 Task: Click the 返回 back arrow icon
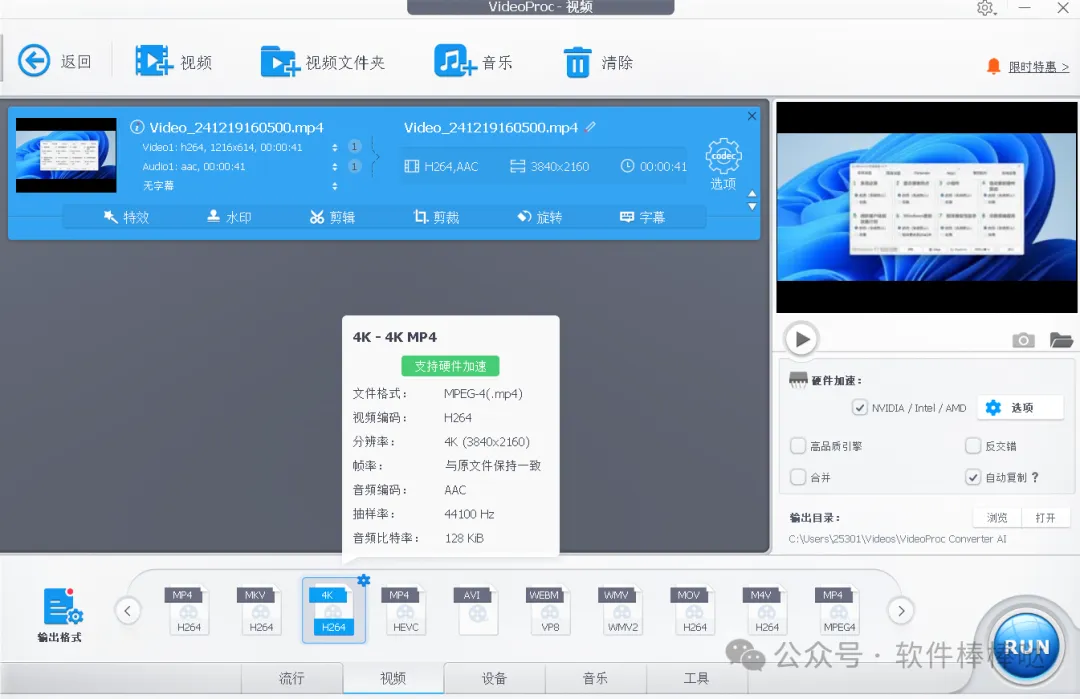coord(34,61)
